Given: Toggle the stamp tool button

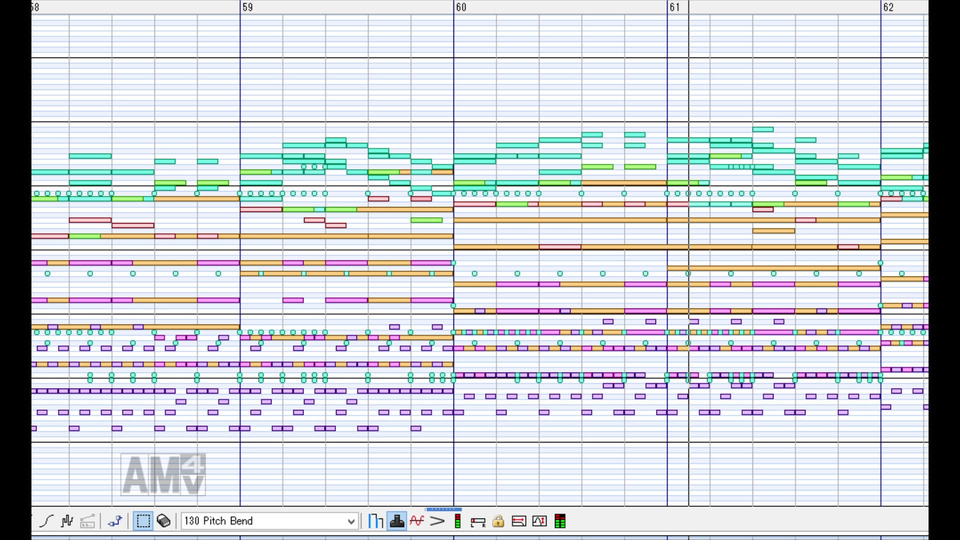Looking at the screenshot, I should 397,521.
